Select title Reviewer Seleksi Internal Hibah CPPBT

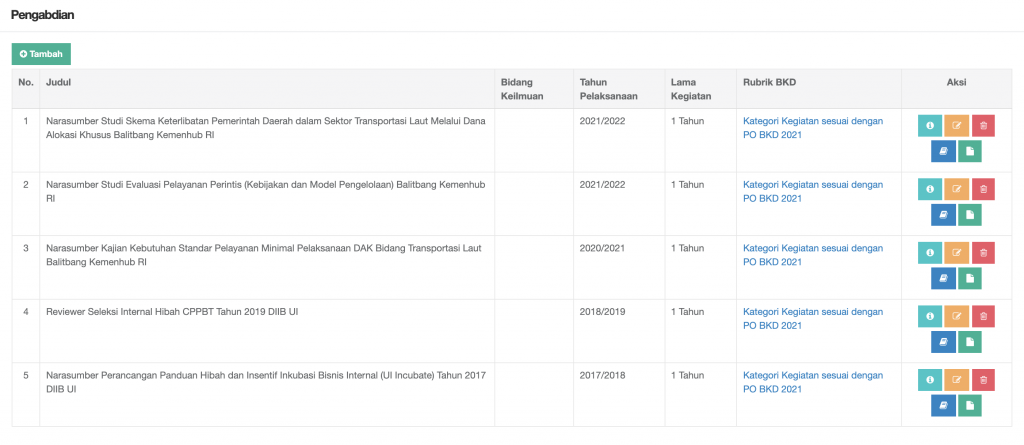[x=172, y=312]
